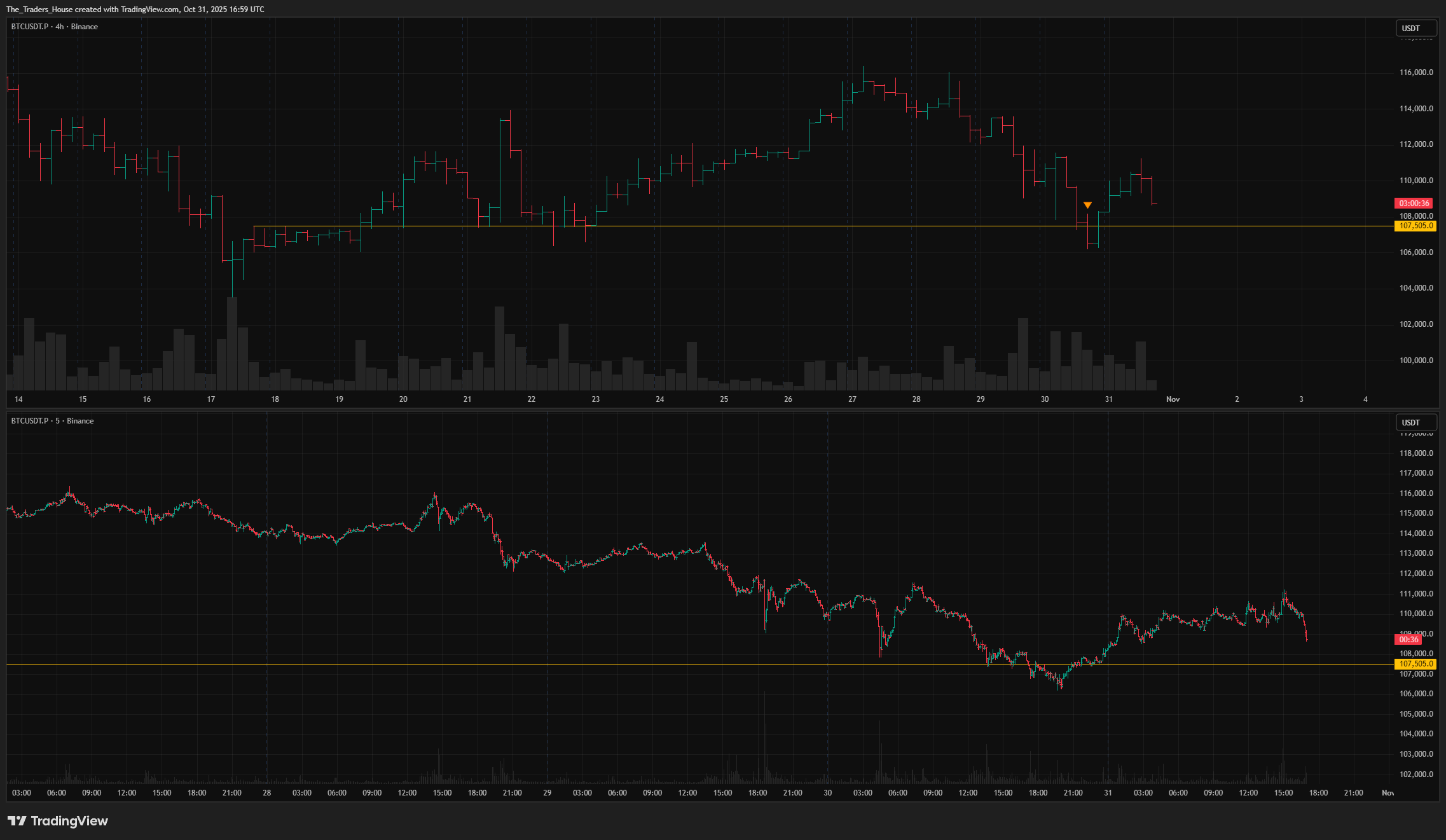Click date label 23 on 4h time axis
Viewport: 1446px width, 840px height.
click(x=596, y=399)
